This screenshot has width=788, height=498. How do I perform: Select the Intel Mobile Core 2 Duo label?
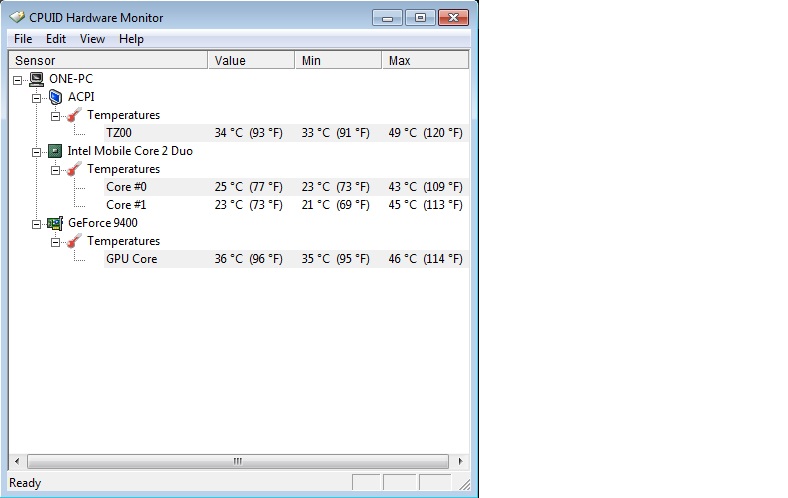[x=130, y=151]
